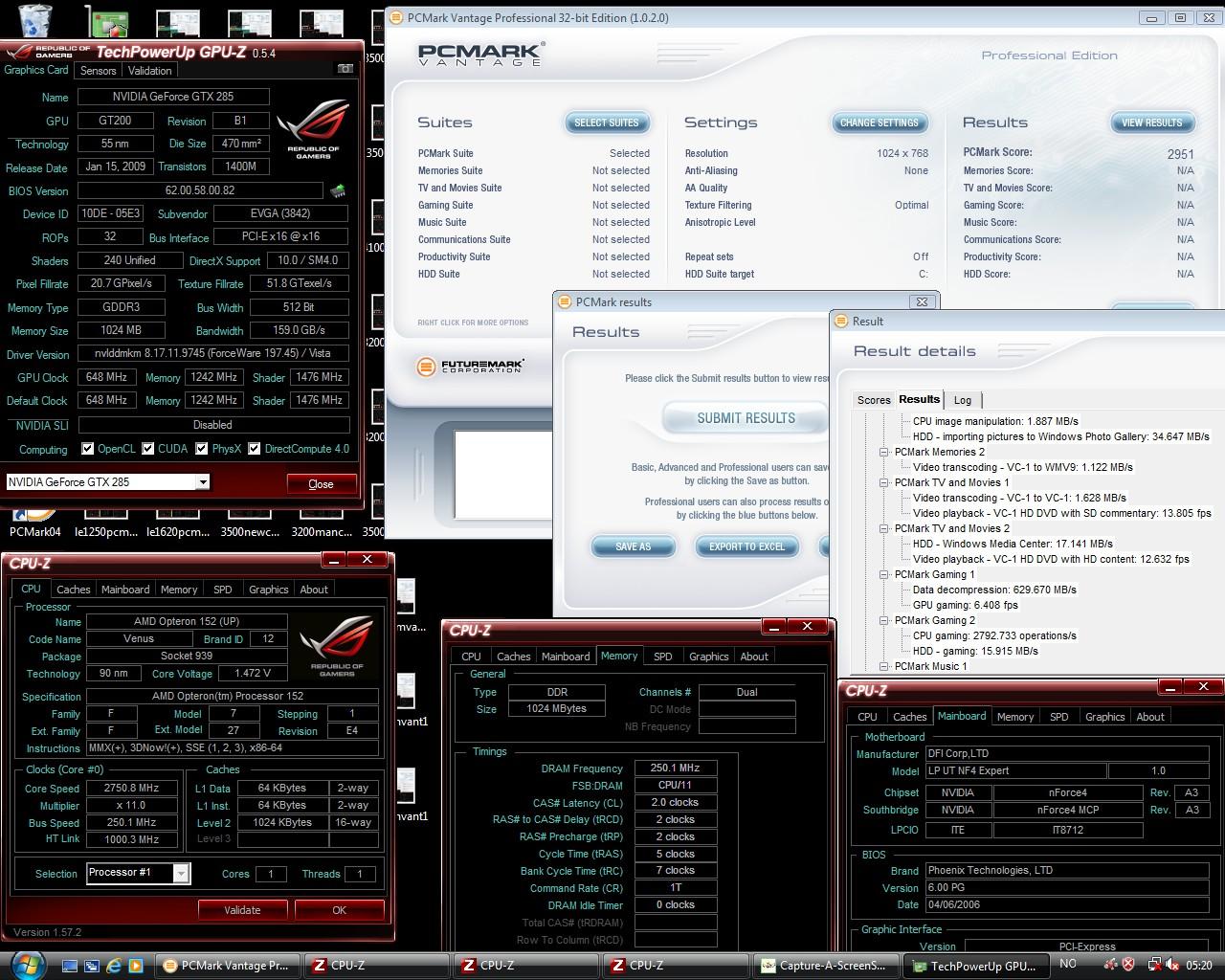This screenshot has width=1225, height=980.
Task: Select the Data decompression: 629.670 MB/s result
Action: (x=994, y=590)
